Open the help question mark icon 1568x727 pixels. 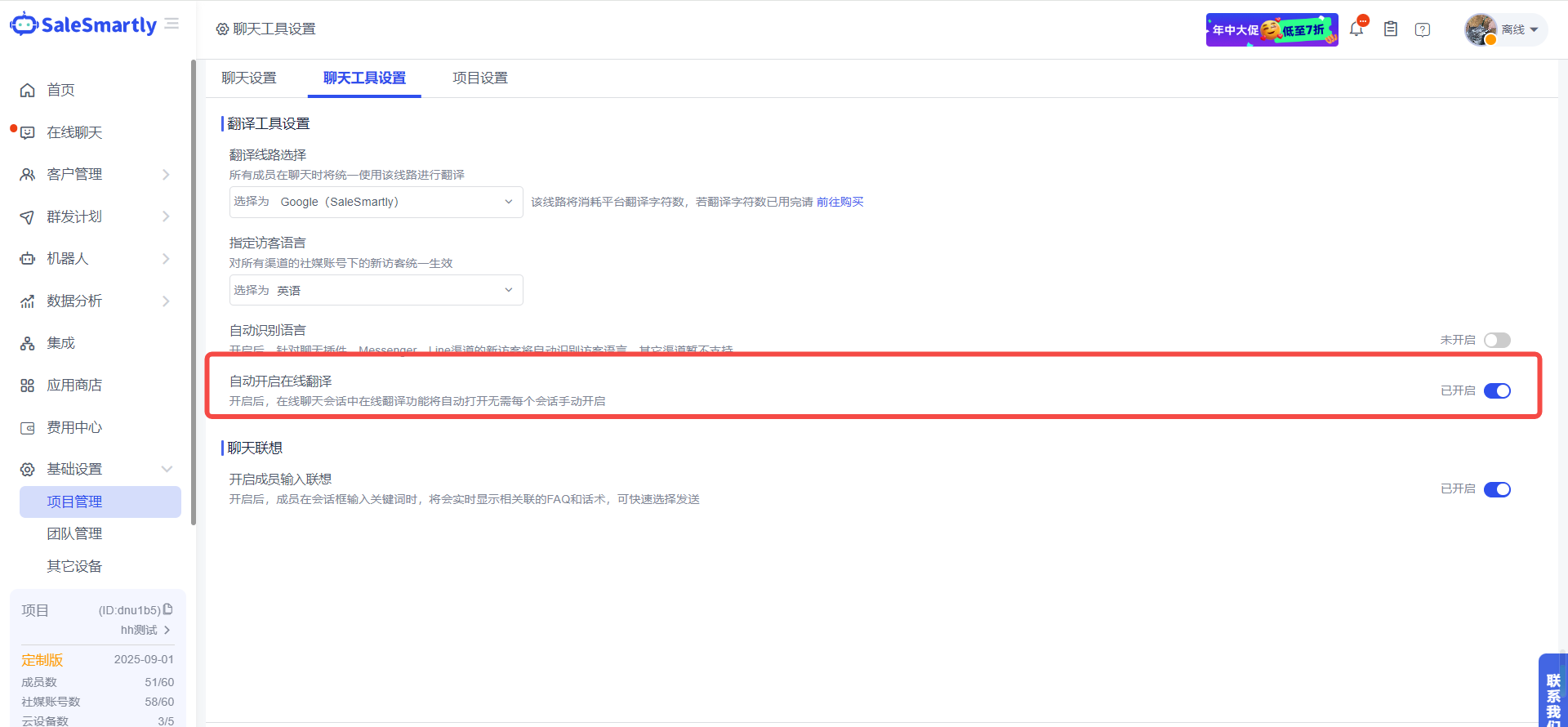1423,29
